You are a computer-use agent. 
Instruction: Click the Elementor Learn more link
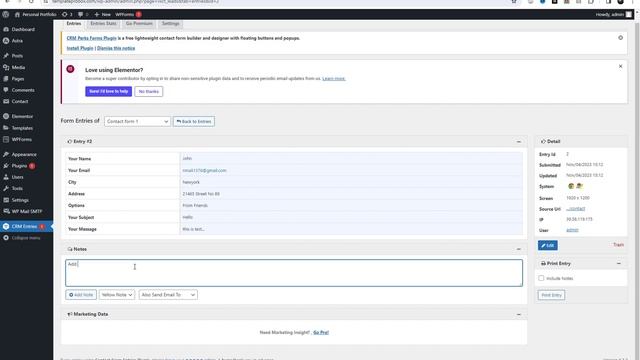click(333, 78)
